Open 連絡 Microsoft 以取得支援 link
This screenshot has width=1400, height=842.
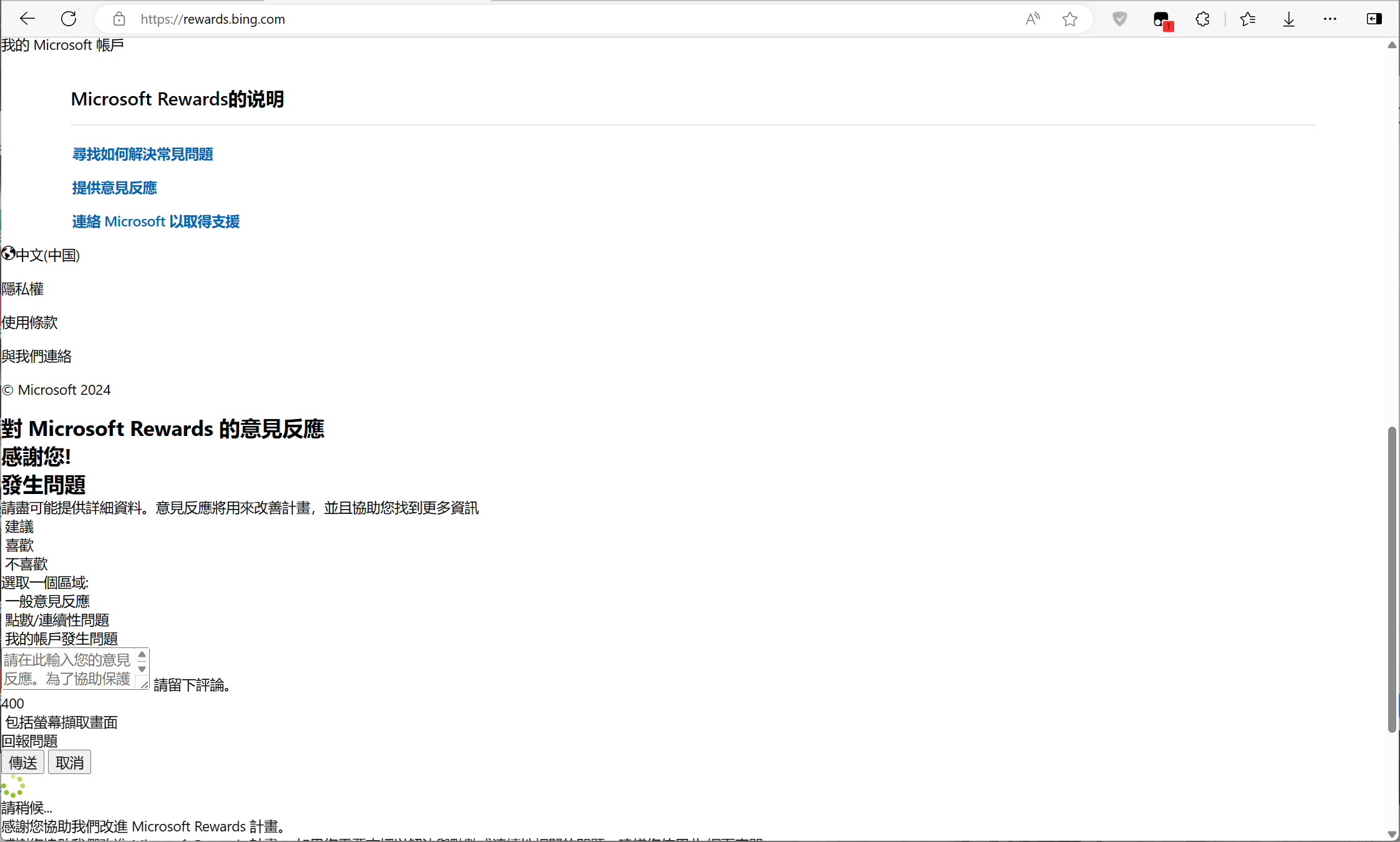pyautogui.click(x=156, y=221)
